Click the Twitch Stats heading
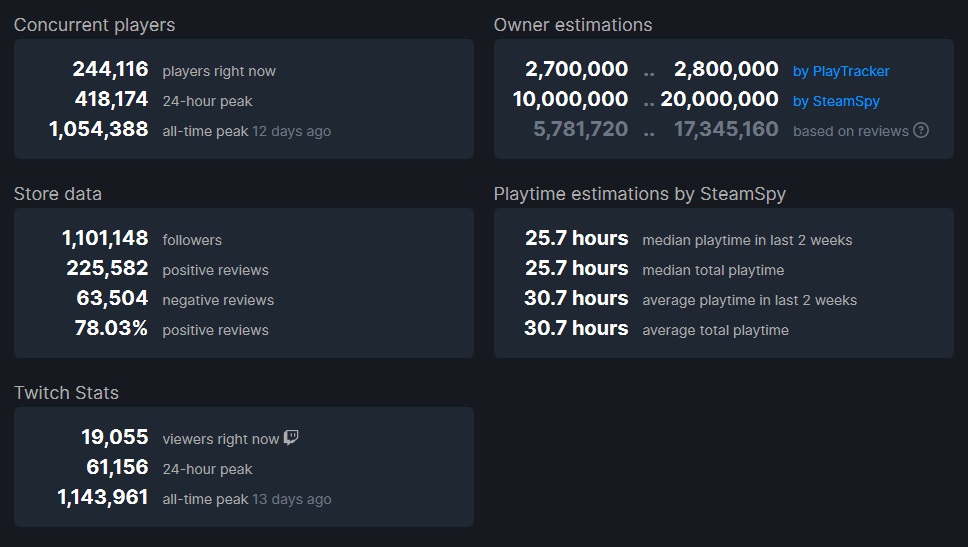968x547 pixels. click(x=66, y=393)
